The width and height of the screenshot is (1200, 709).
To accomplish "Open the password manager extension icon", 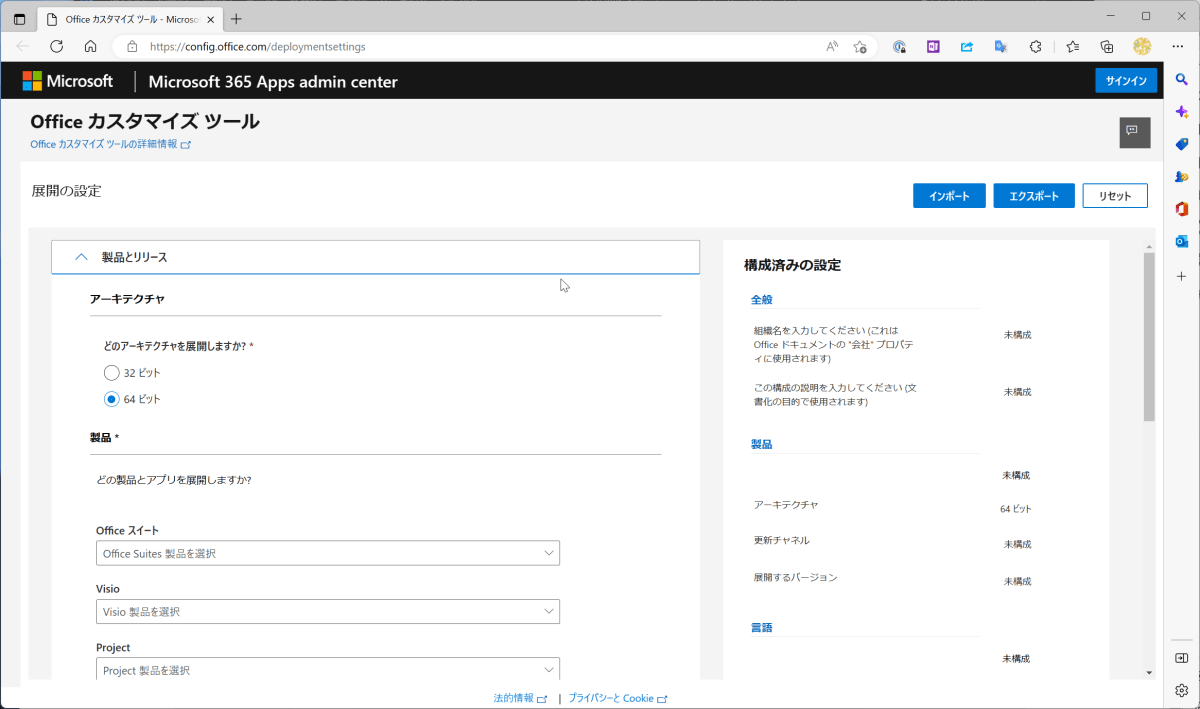I will tap(899, 46).
